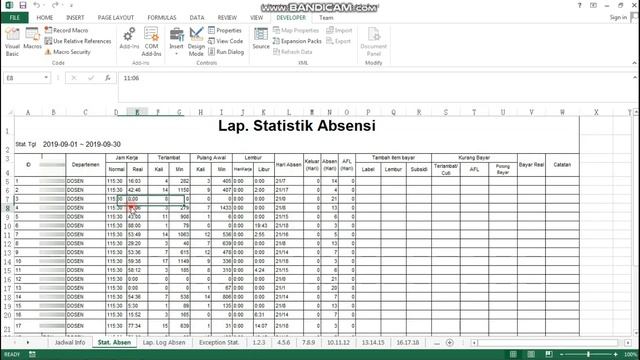640x360 pixels.
Task: Open the Help question mark icon
Action: point(580,5)
